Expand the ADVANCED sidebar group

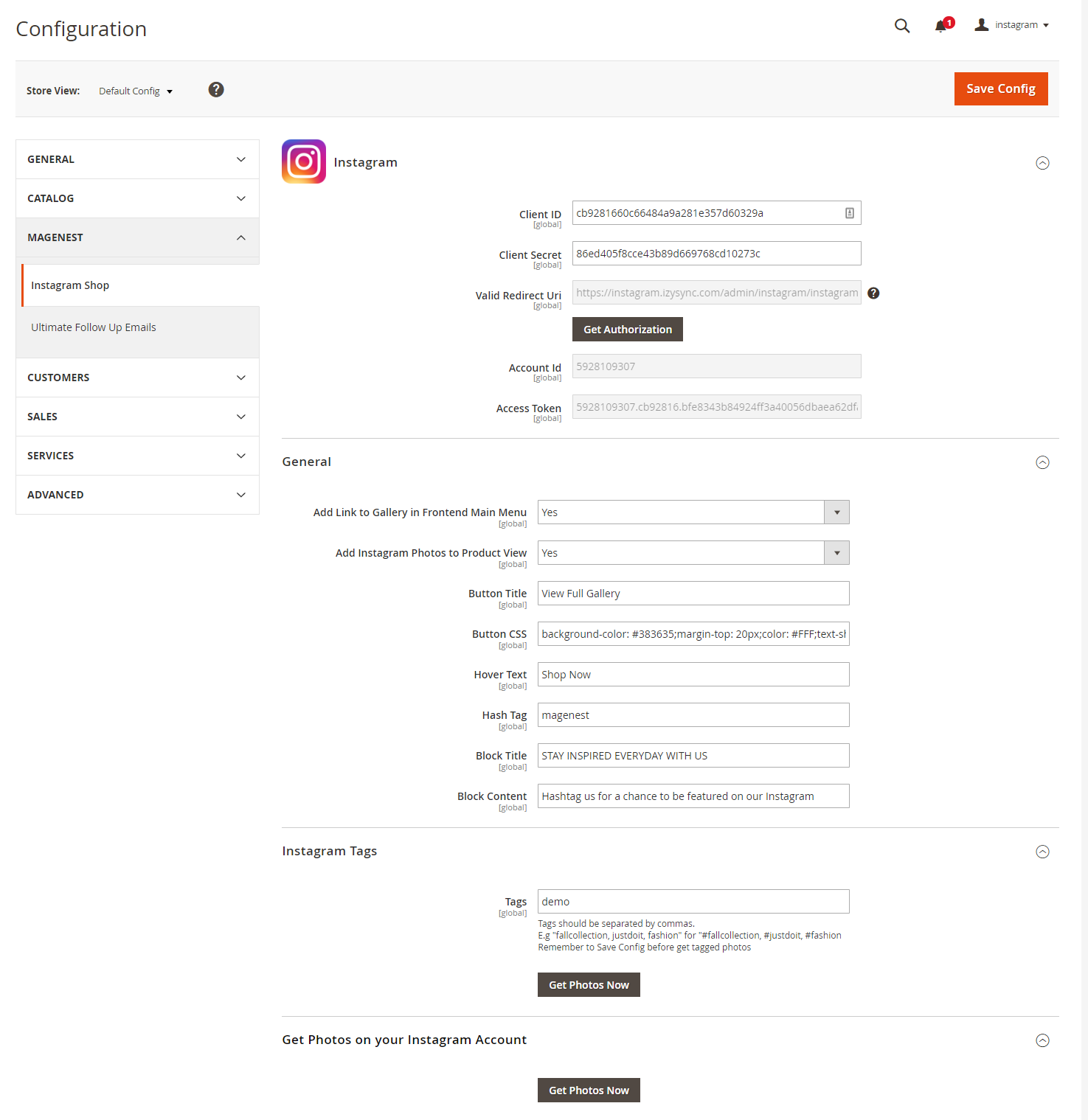pos(137,495)
